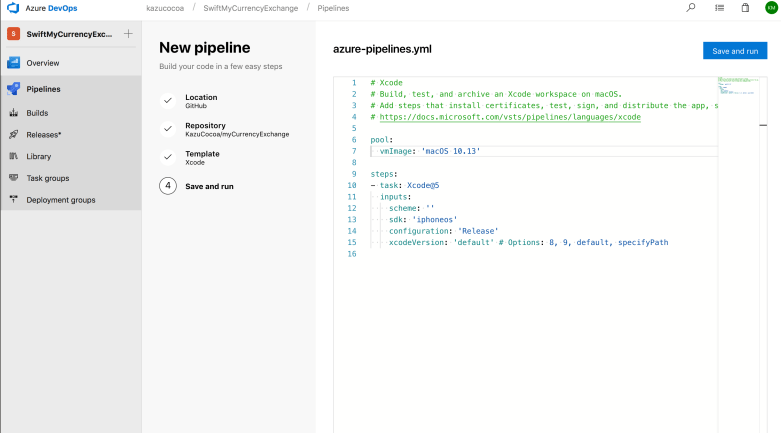
Task: Click the editor scrollbar marker
Action: click(x=763, y=125)
